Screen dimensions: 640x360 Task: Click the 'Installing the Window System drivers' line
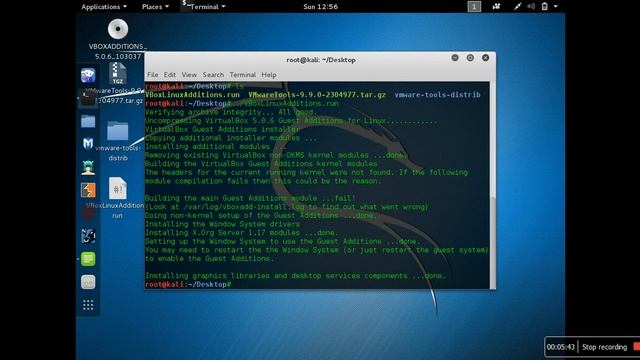[x=222, y=224]
